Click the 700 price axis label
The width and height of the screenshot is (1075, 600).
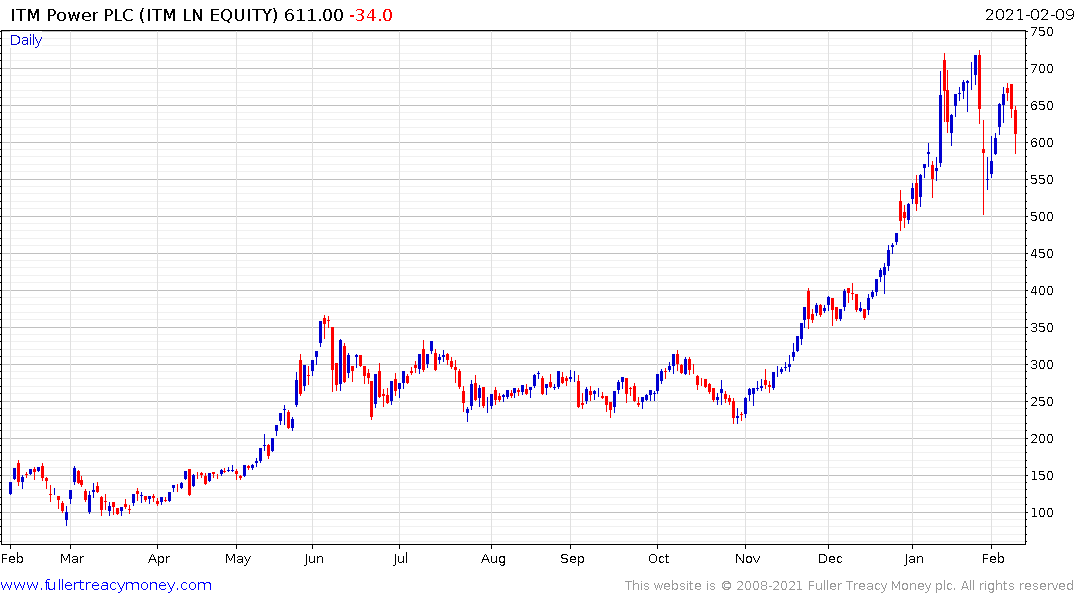(1041, 69)
